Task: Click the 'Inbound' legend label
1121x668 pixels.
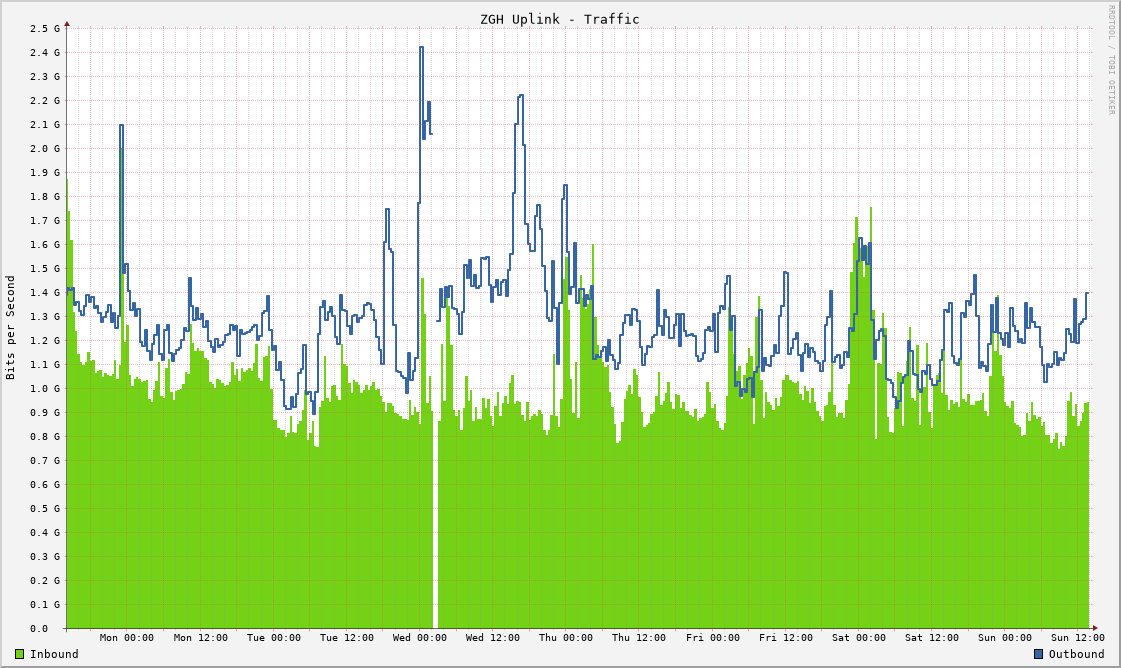Action: pyautogui.click(x=54, y=654)
